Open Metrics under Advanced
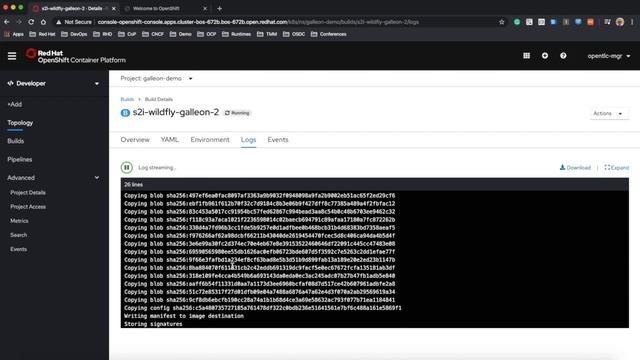The image size is (640, 360). point(19,221)
